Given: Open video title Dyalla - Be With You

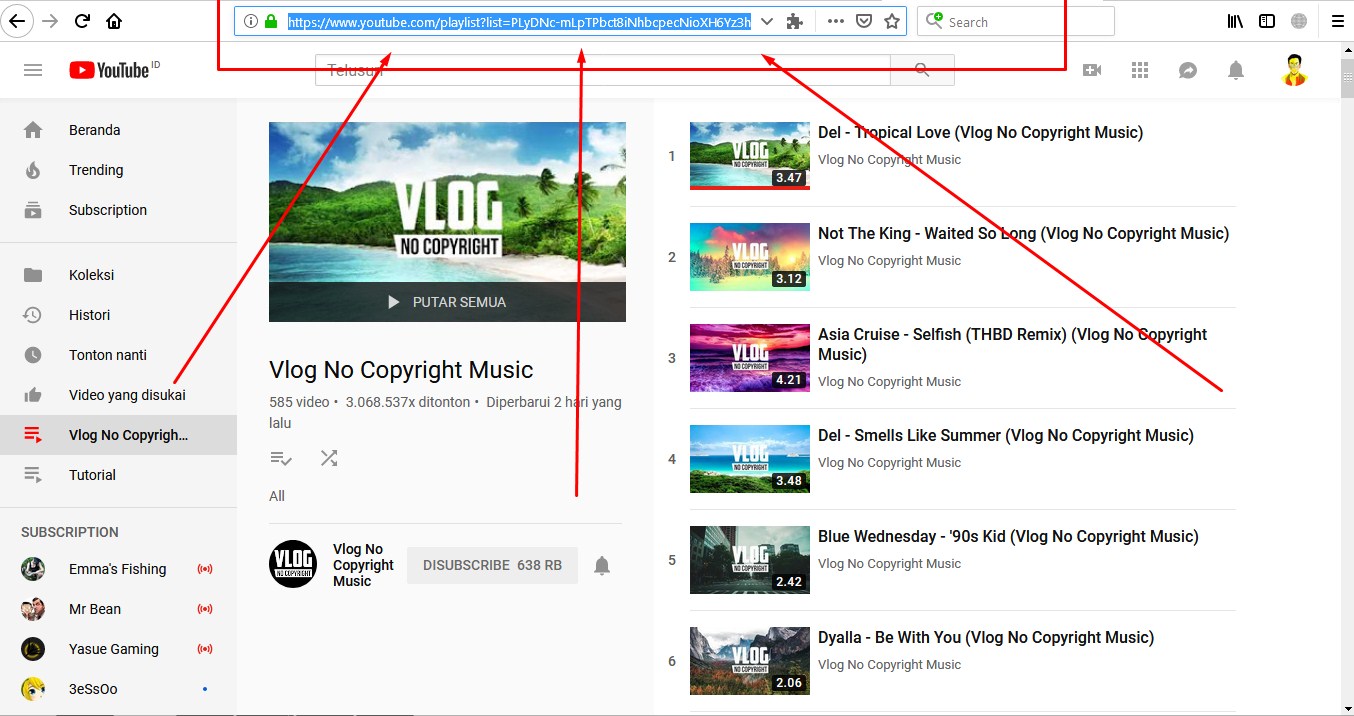Looking at the screenshot, I should click(986, 637).
